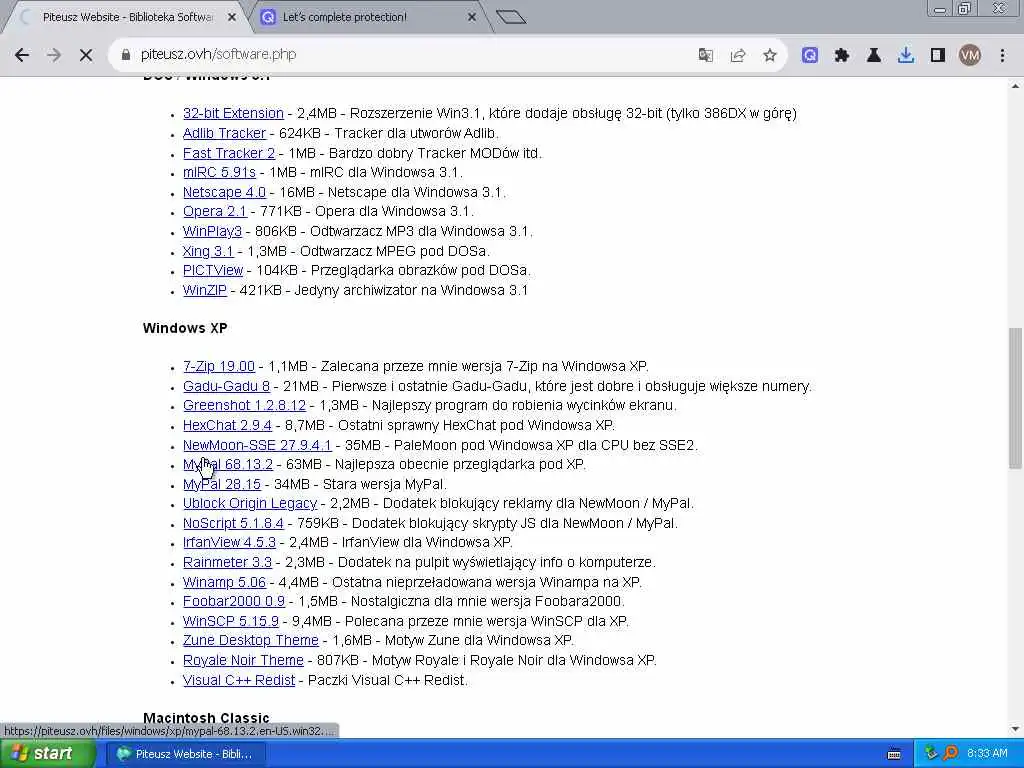Open Chrome's three-dot menu
Viewport: 1024px width, 768px height.
click(1002, 55)
